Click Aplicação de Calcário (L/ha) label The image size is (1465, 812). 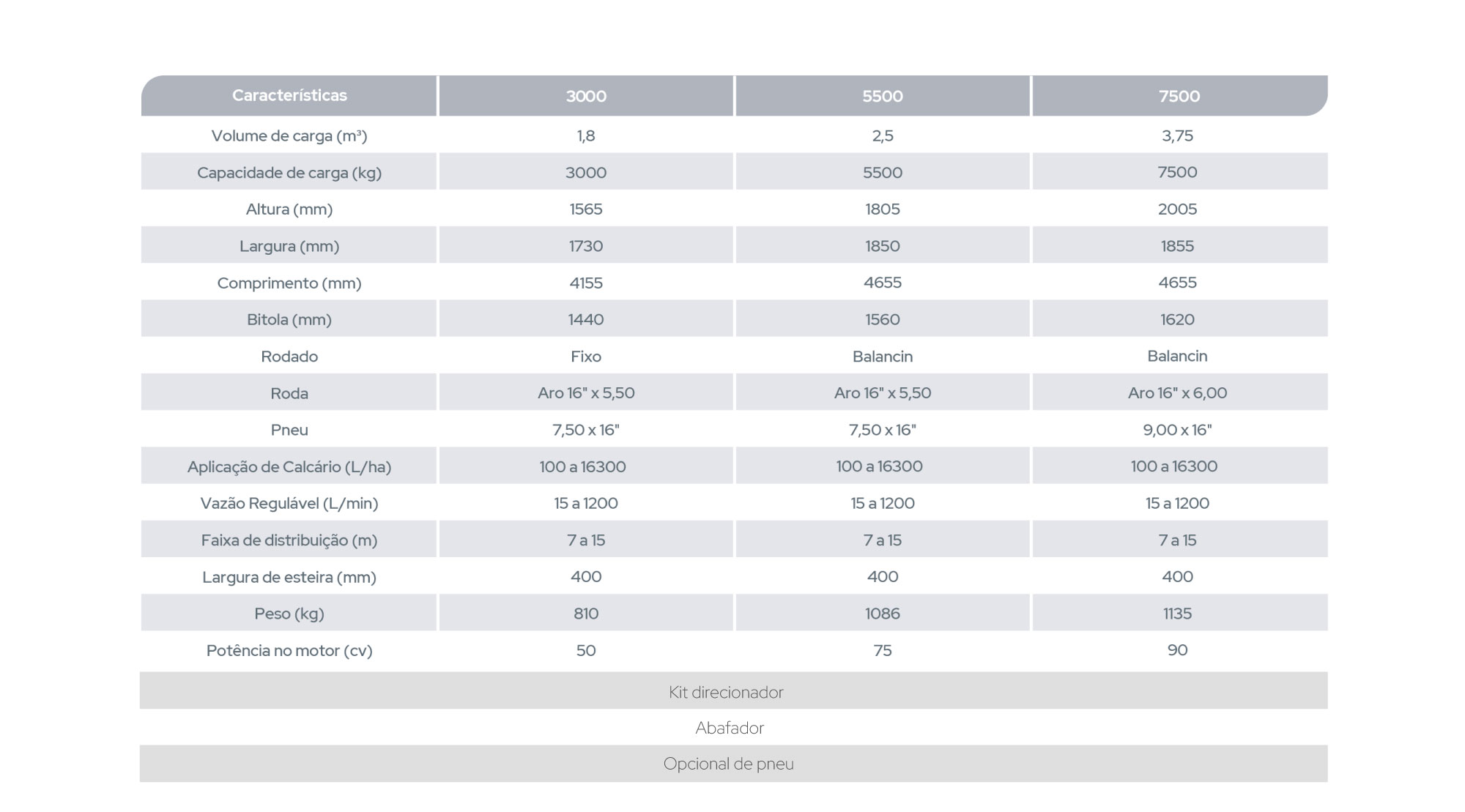[289, 466]
